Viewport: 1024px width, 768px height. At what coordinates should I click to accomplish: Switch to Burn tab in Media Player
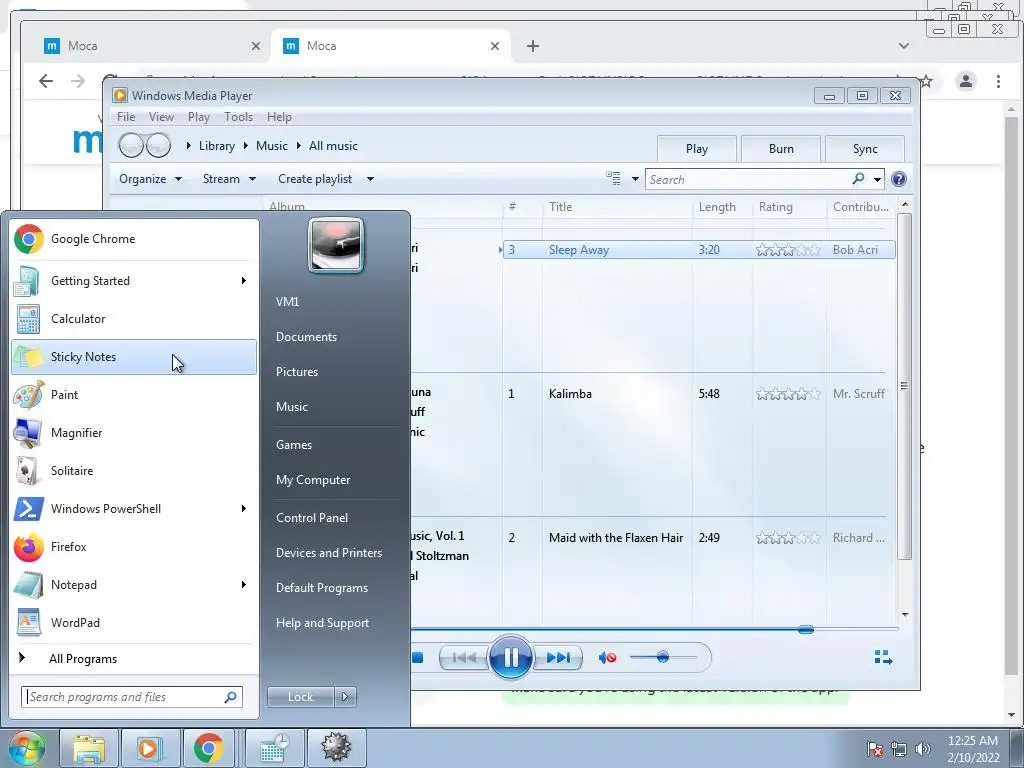click(x=781, y=149)
